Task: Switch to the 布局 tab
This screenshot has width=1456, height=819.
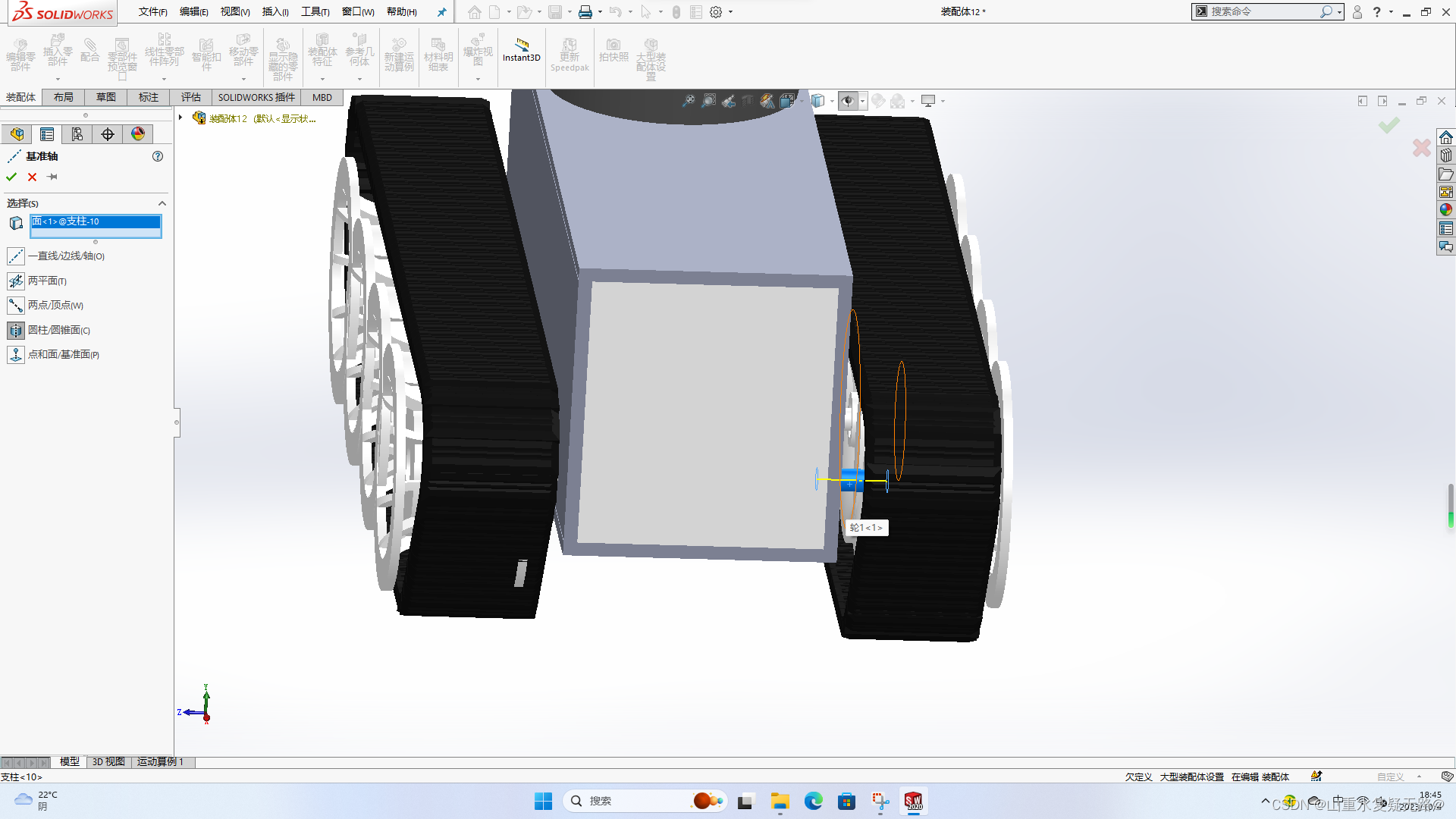Action: pyautogui.click(x=64, y=97)
